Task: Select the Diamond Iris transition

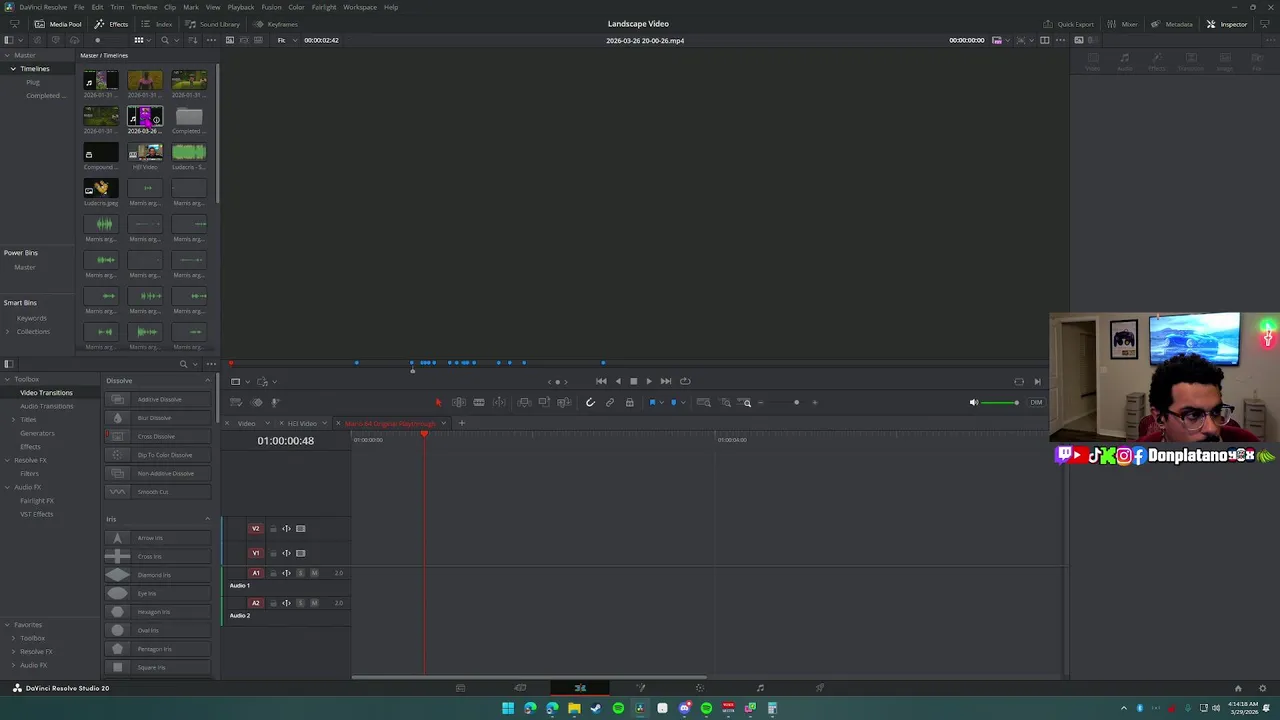Action: [x=158, y=575]
